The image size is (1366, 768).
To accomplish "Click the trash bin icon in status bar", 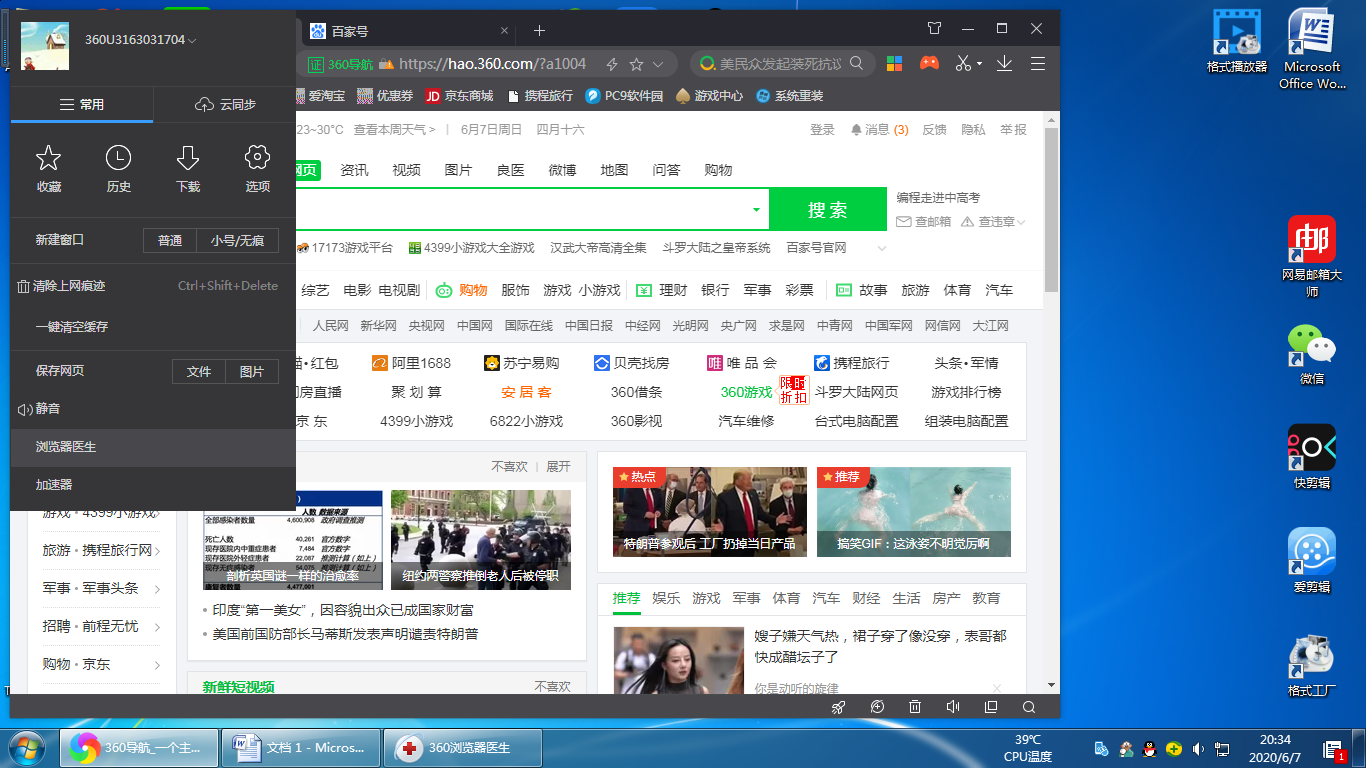I will pyautogui.click(x=915, y=707).
